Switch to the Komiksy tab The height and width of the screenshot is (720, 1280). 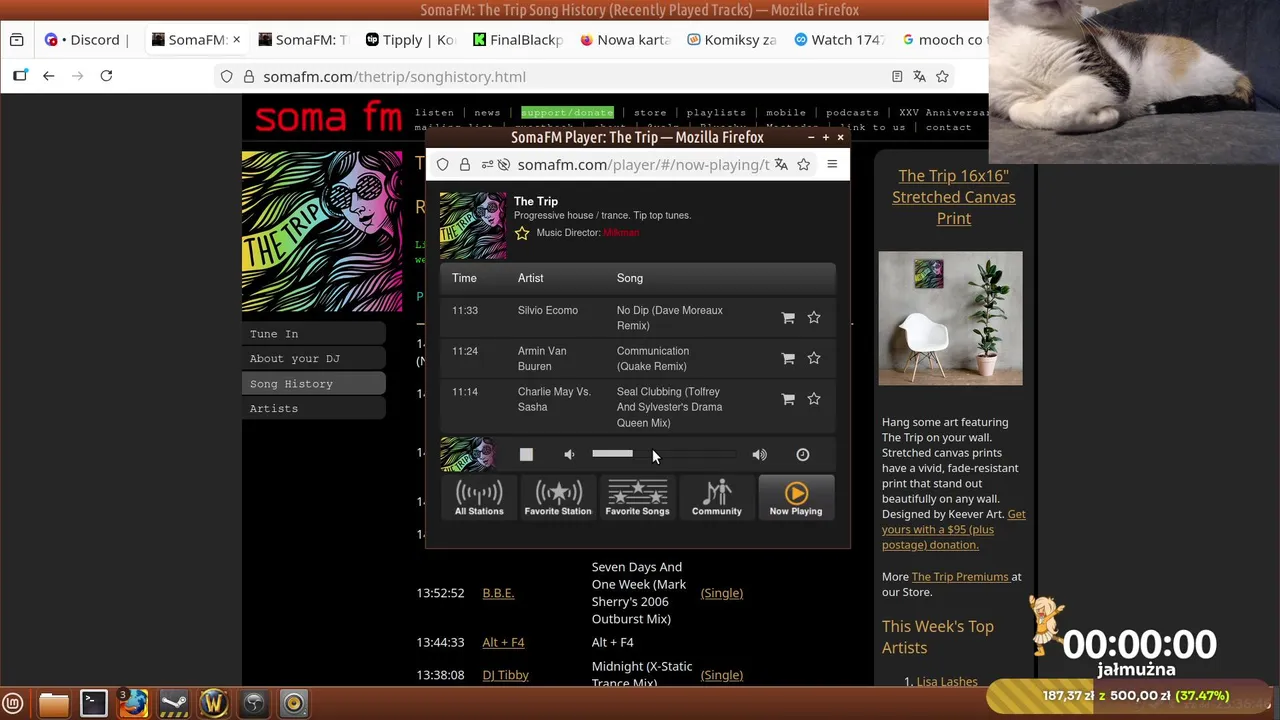[732, 40]
